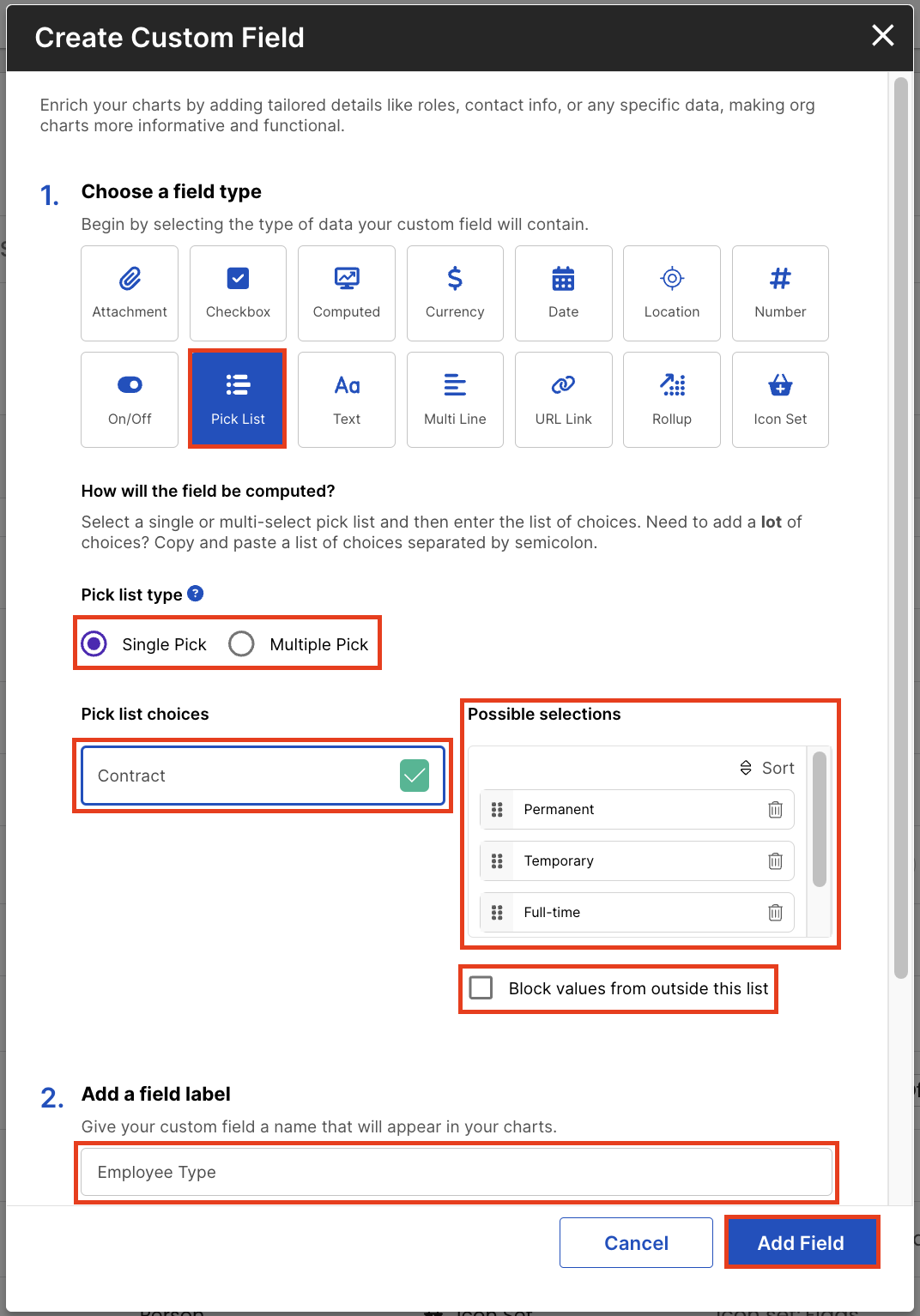Select the Currency field type
The image size is (920, 1316).
(x=454, y=293)
